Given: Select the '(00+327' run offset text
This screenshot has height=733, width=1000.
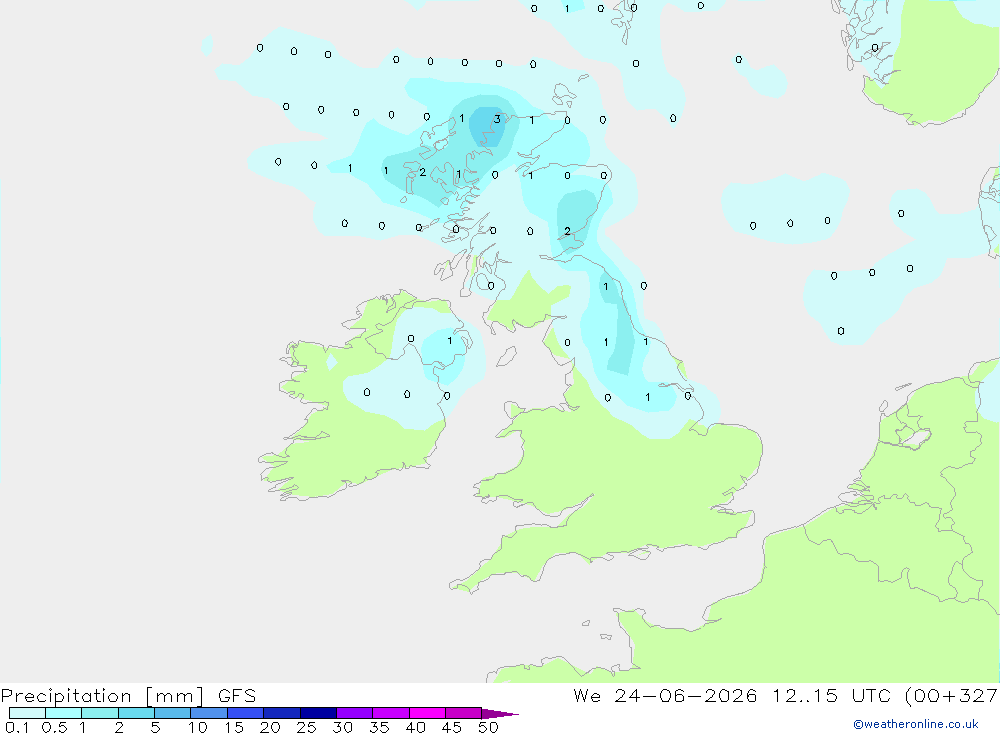Looking at the screenshot, I should click(x=951, y=696).
